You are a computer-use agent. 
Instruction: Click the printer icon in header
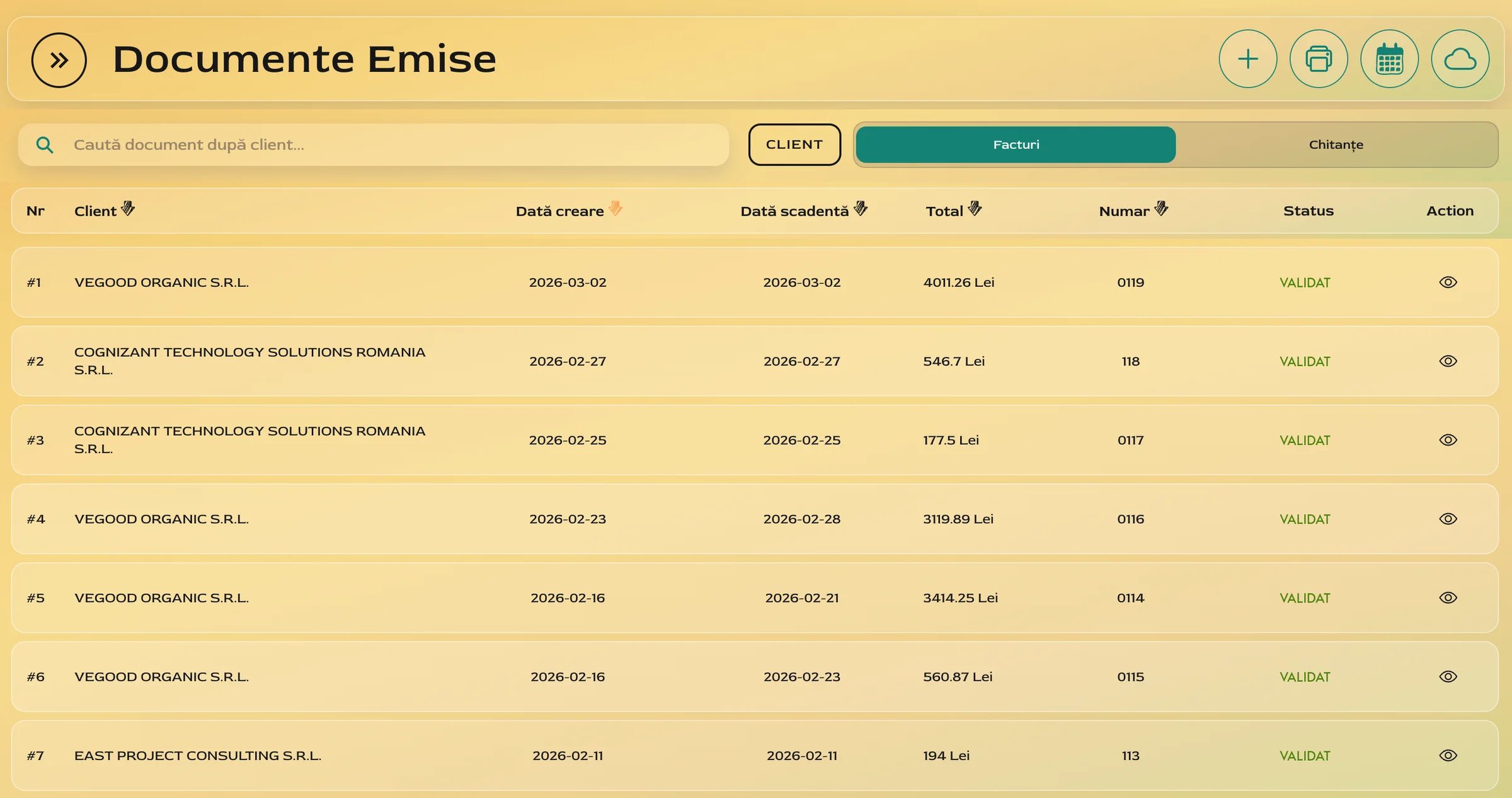tap(1319, 59)
